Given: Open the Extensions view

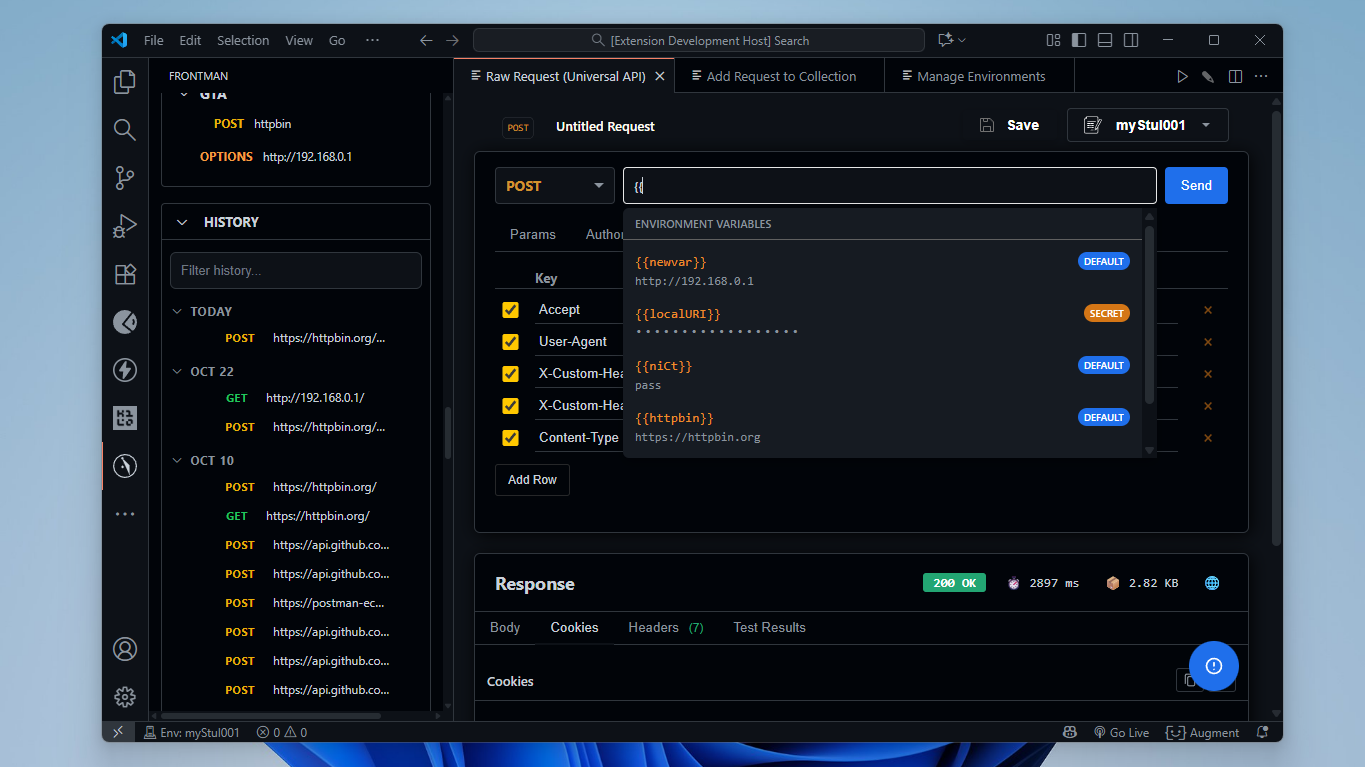Looking at the screenshot, I should coord(125,274).
